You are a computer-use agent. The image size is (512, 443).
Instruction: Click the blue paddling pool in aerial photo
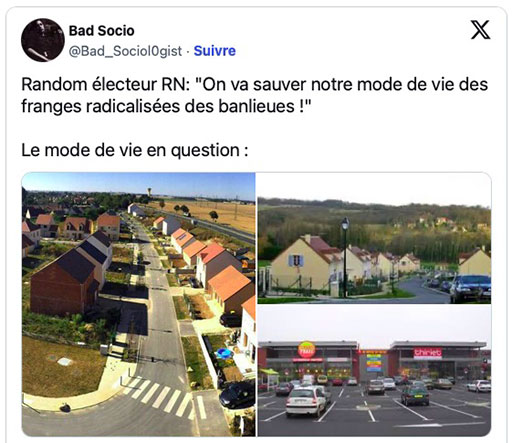click(x=224, y=353)
